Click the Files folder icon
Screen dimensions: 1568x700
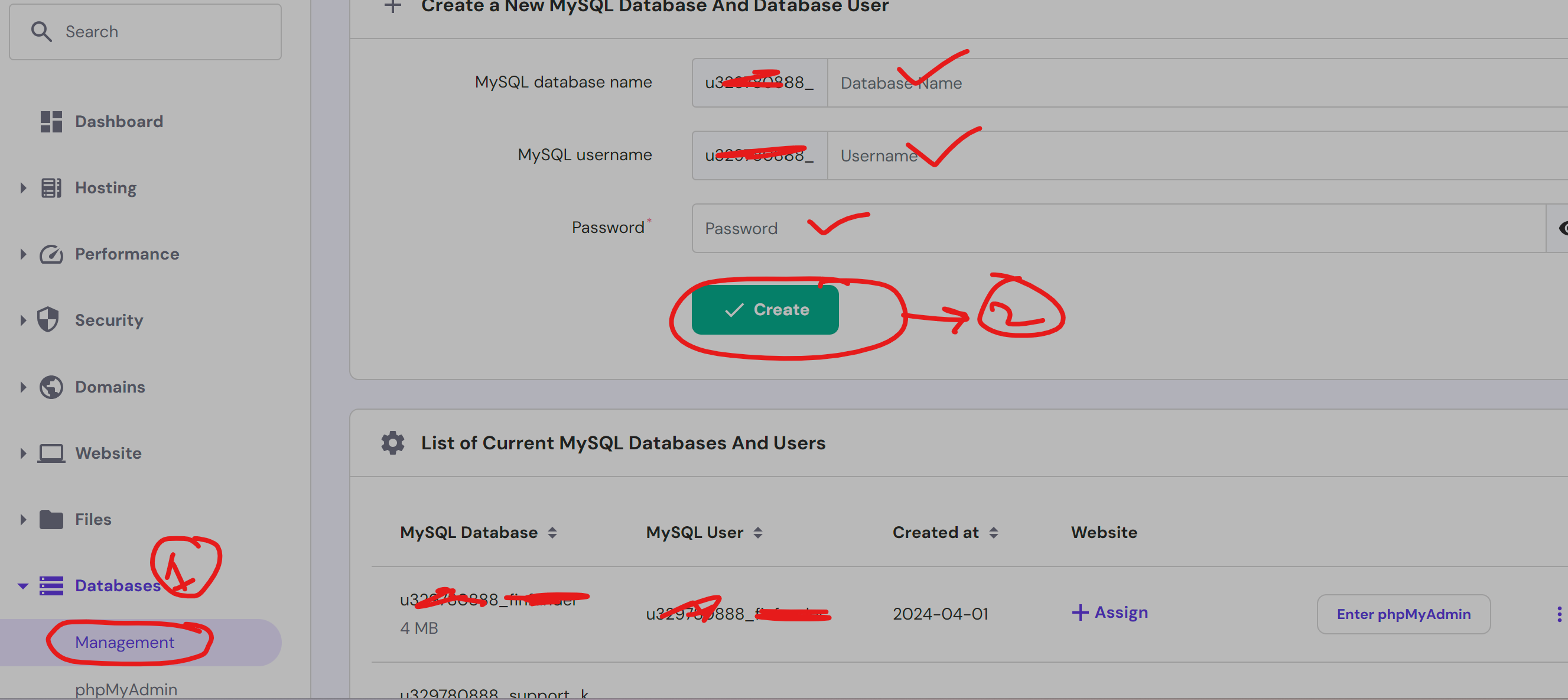[51, 520]
